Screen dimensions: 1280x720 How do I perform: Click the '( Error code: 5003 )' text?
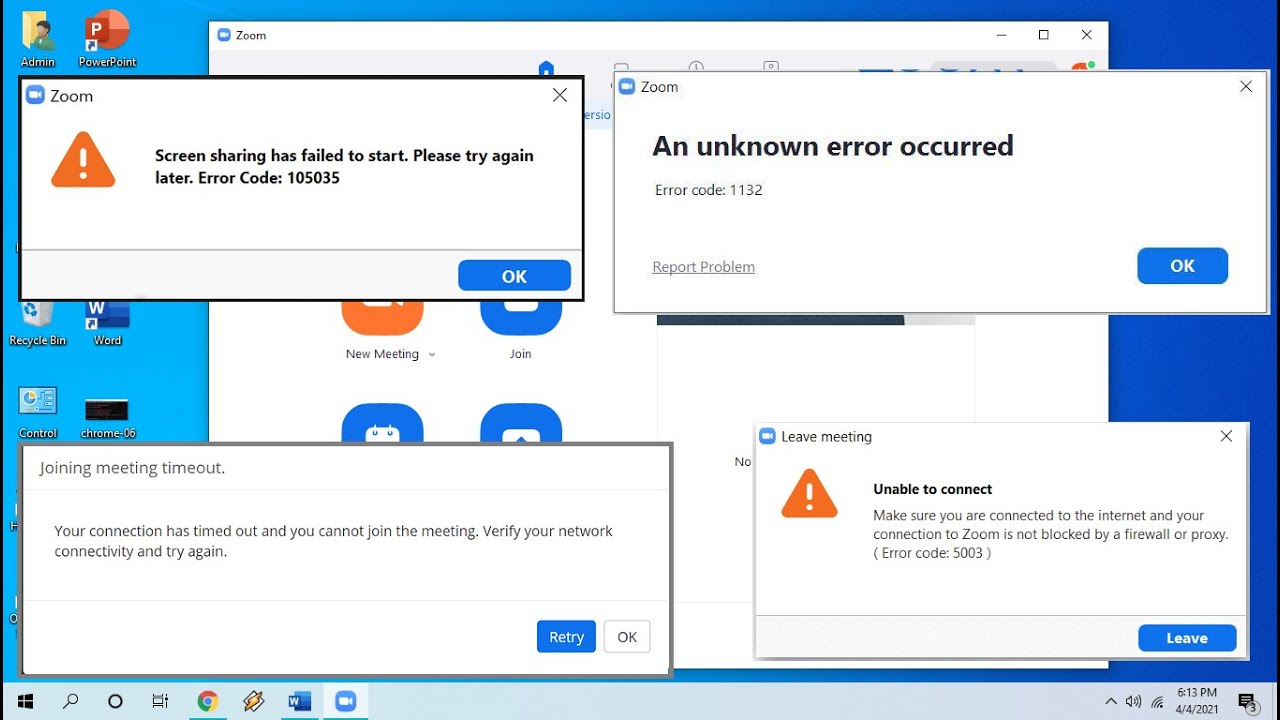tap(932, 553)
